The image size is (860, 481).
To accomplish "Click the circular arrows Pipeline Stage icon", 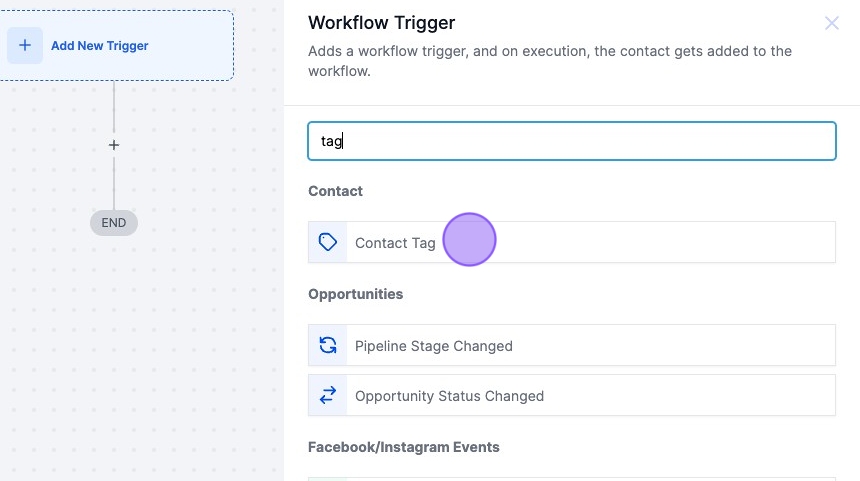I will pyautogui.click(x=328, y=346).
